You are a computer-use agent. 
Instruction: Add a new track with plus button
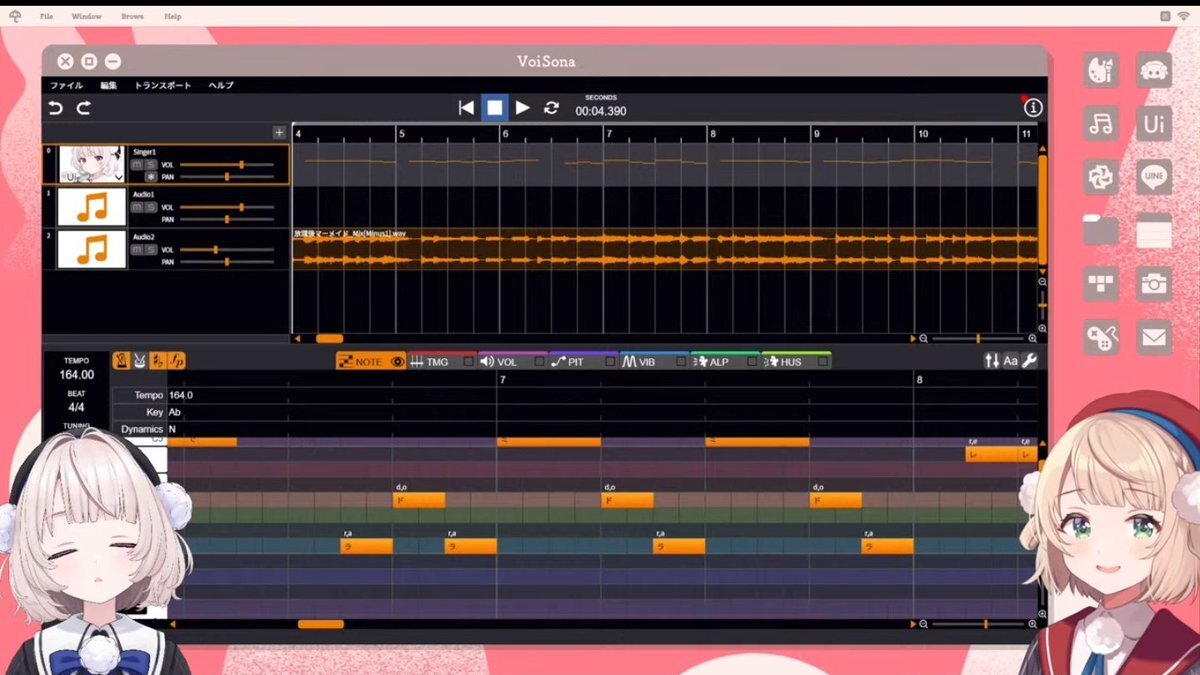pyautogui.click(x=279, y=132)
